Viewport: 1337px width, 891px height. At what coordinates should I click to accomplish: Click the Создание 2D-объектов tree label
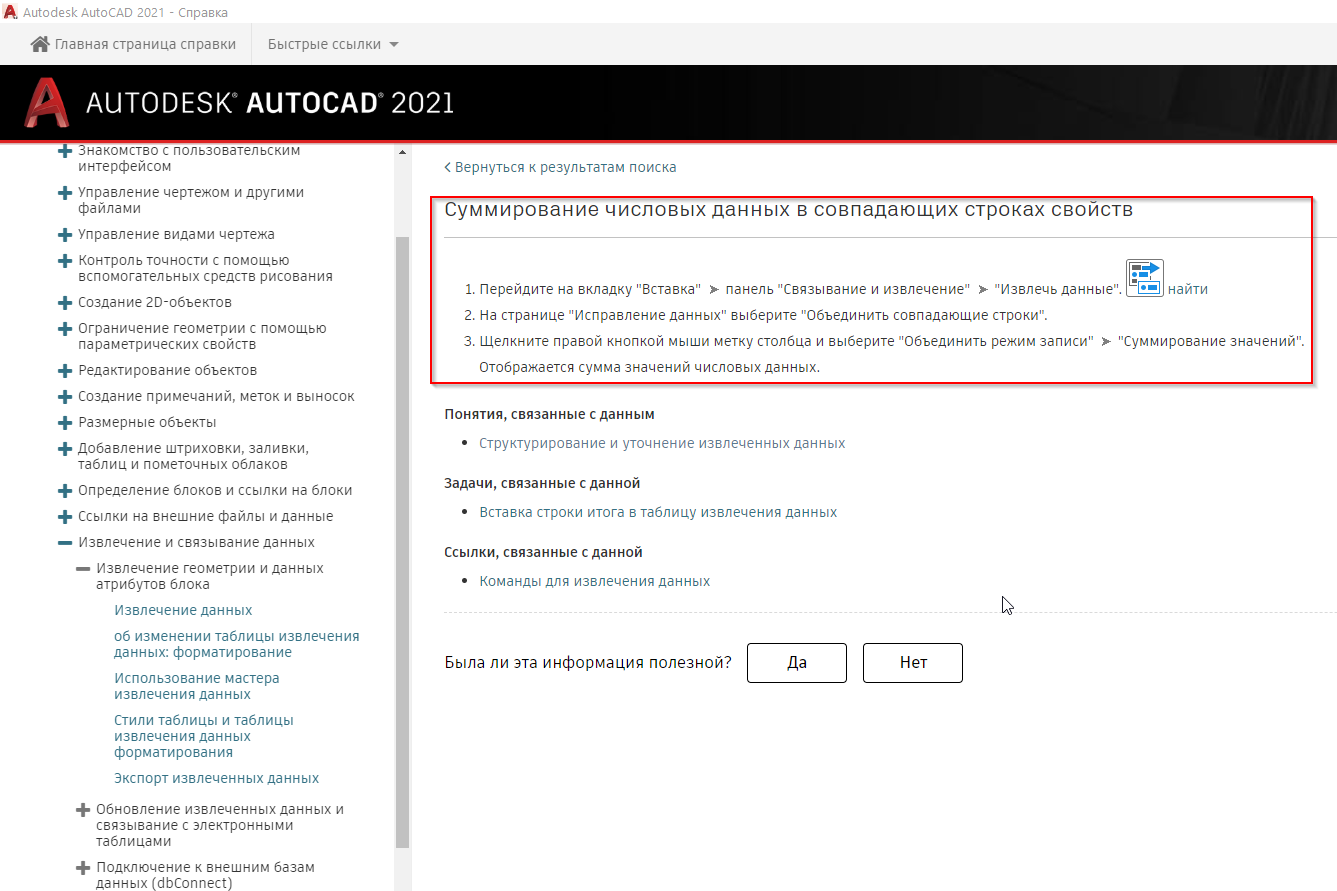coord(155,302)
